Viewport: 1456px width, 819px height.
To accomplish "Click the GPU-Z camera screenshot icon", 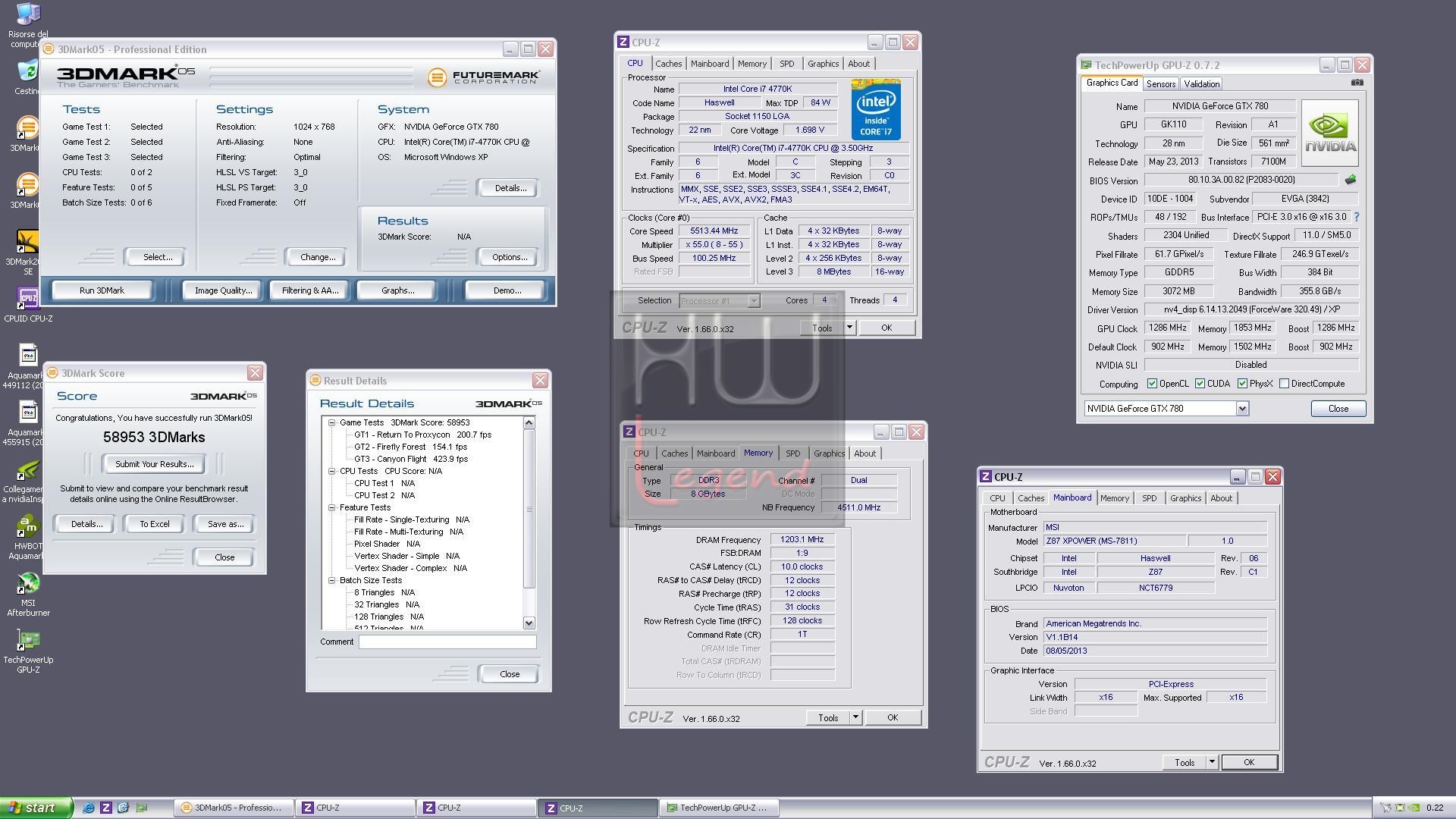I will click(1357, 83).
